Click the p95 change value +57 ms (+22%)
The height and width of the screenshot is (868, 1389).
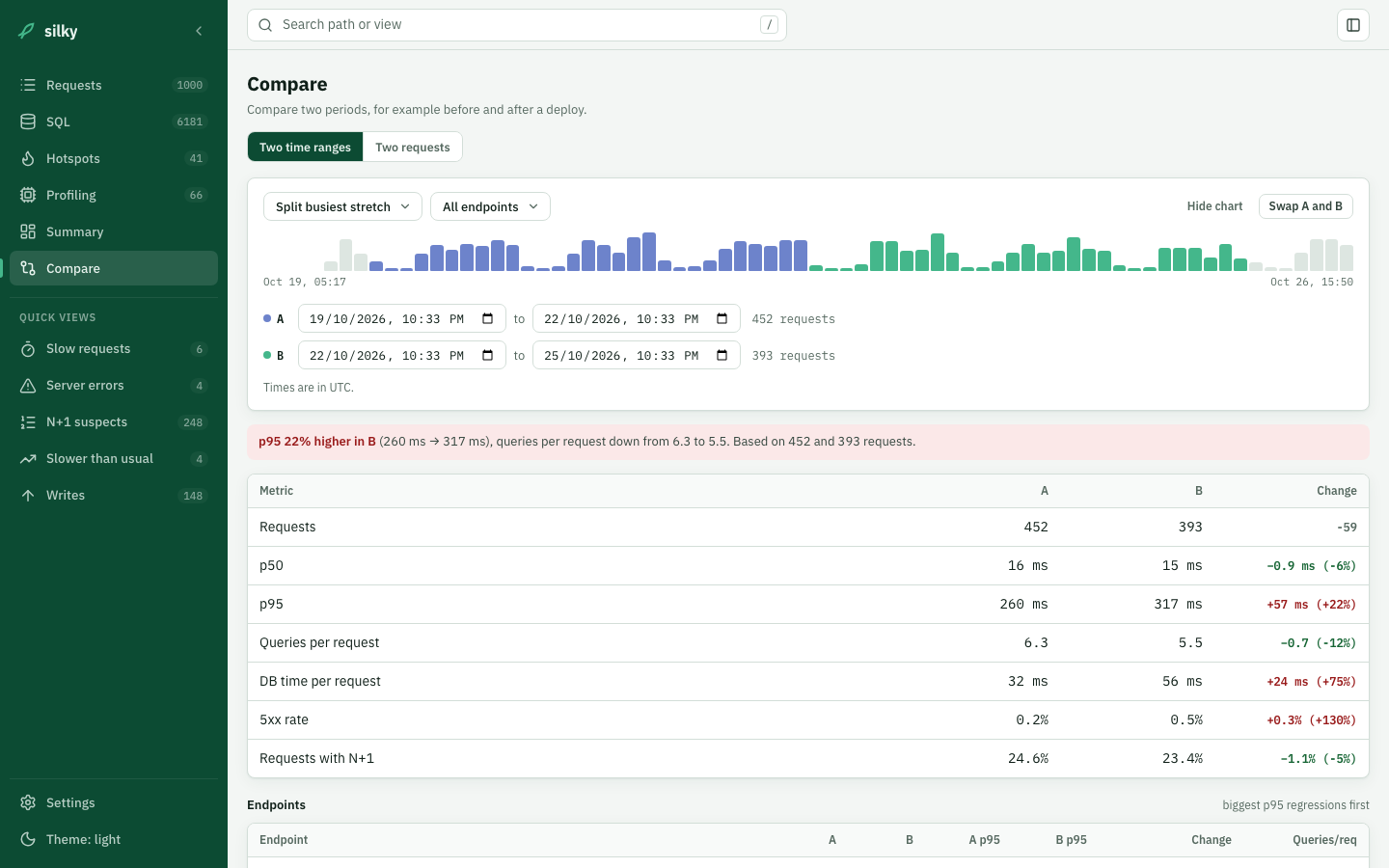pyautogui.click(x=1311, y=605)
